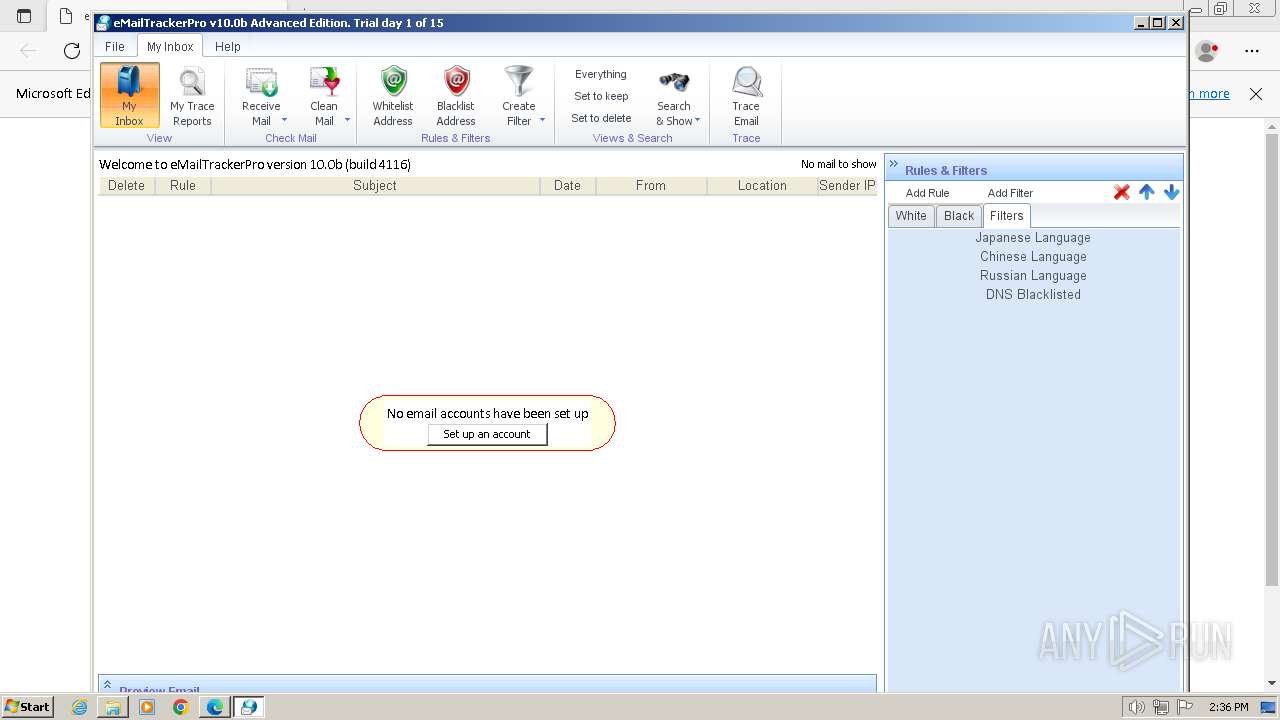
Task: Expand Search & Show dropdown arrow
Action: 697,120
